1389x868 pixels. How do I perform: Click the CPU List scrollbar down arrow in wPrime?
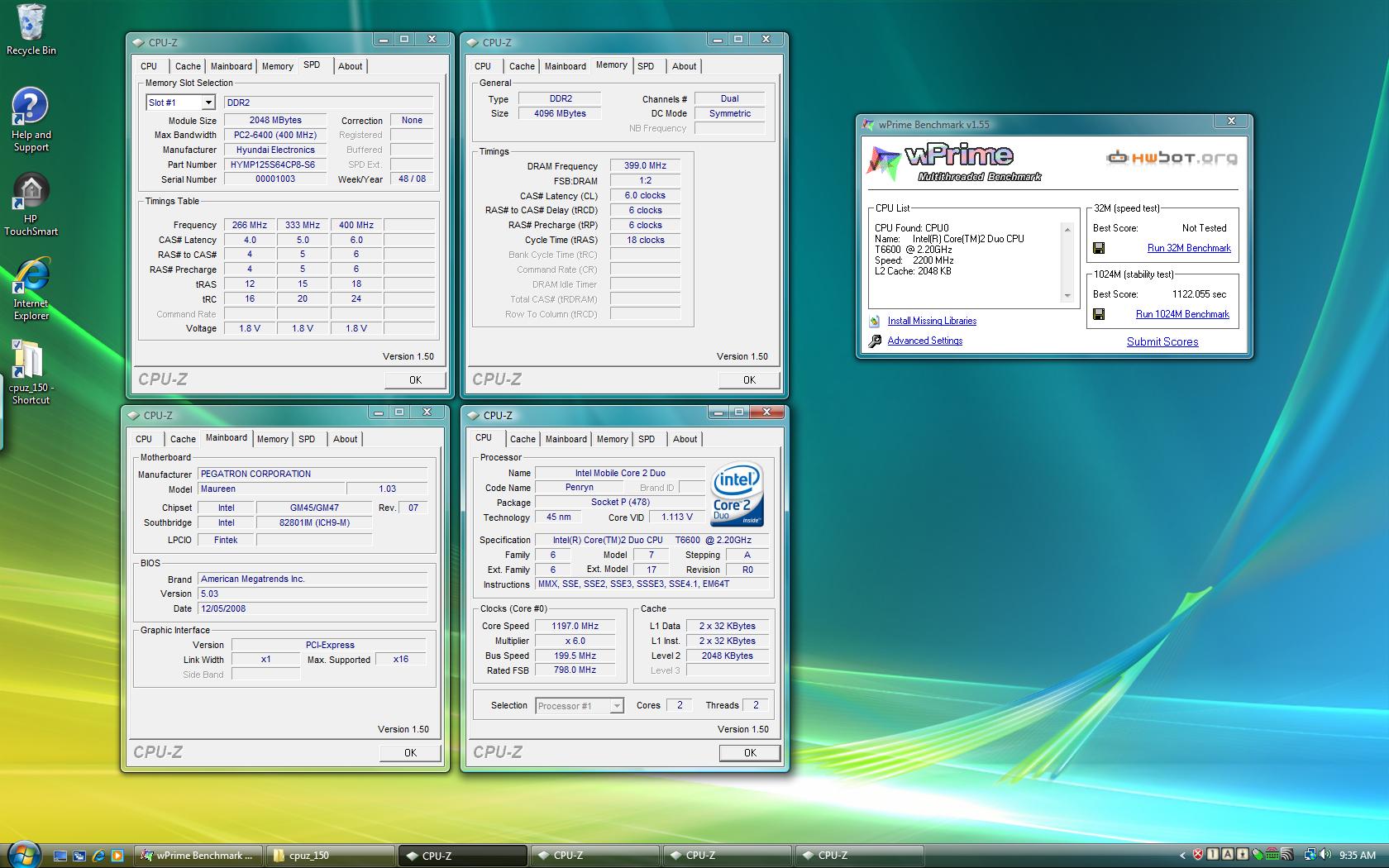[1067, 295]
